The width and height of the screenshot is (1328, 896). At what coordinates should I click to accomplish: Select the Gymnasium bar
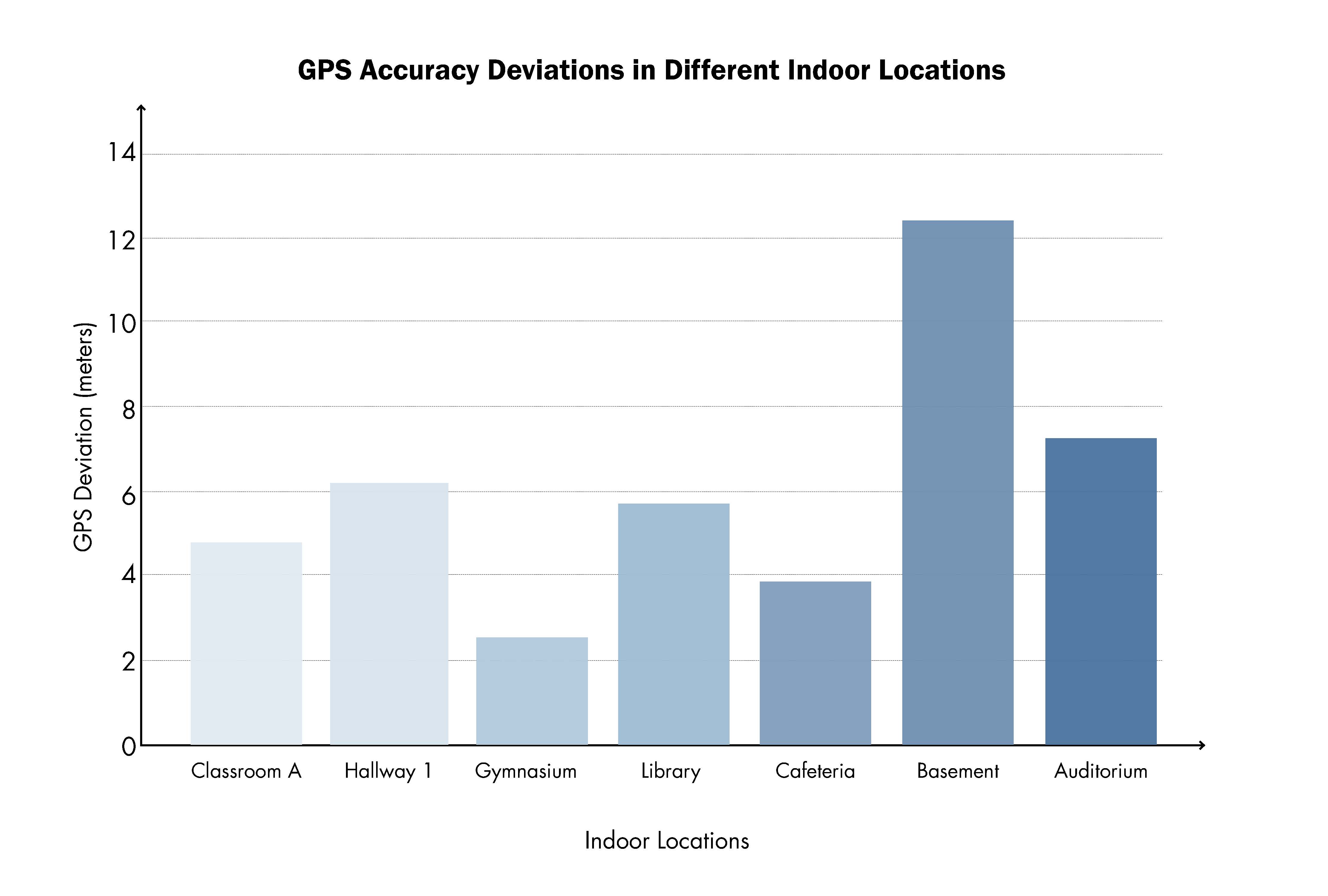tap(532, 691)
